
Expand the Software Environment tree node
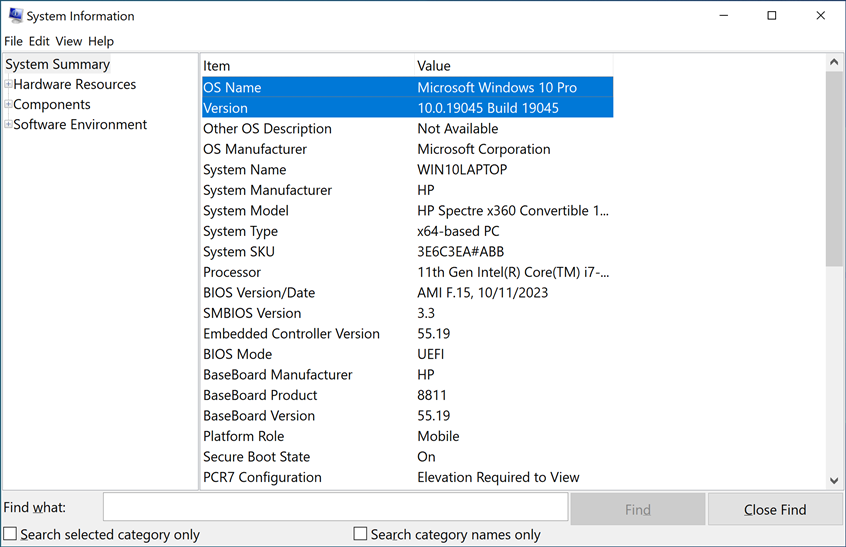8,124
